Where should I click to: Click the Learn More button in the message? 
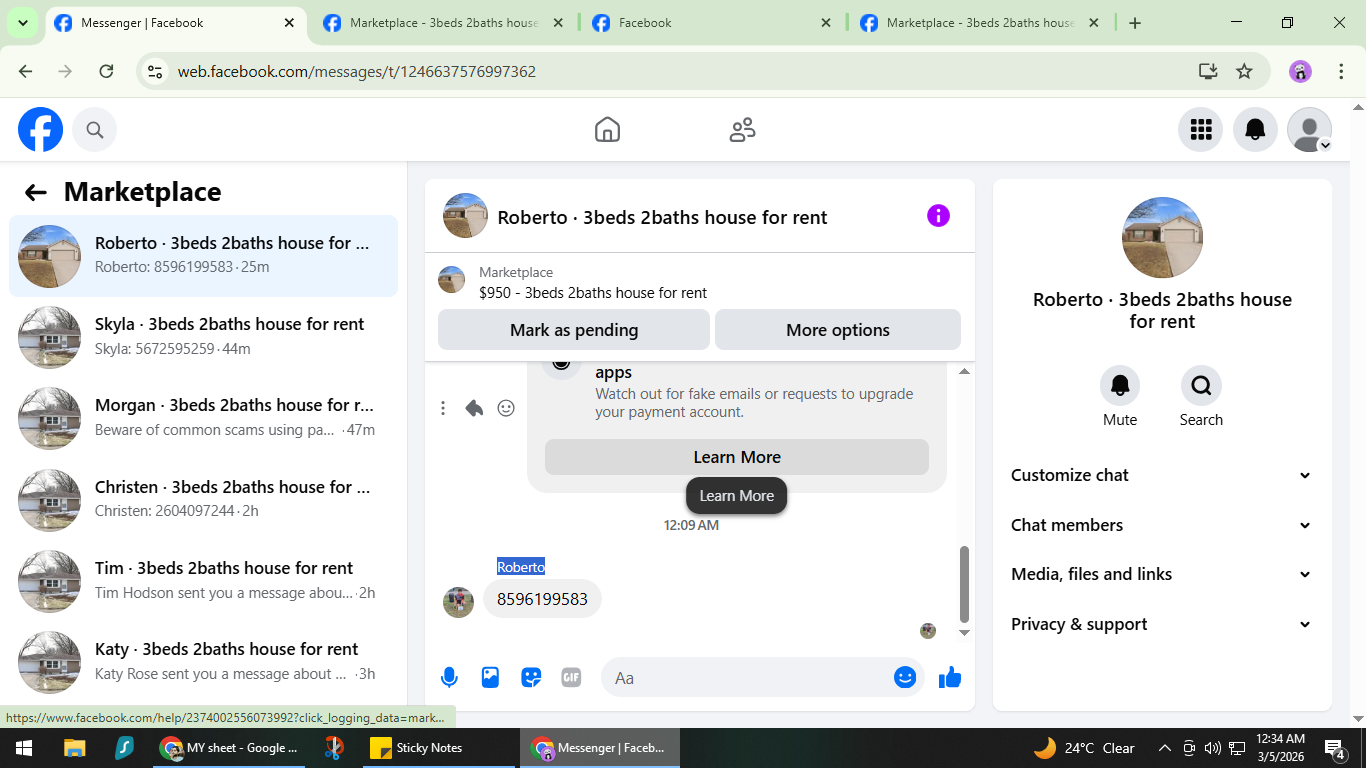[x=737, y=457]
